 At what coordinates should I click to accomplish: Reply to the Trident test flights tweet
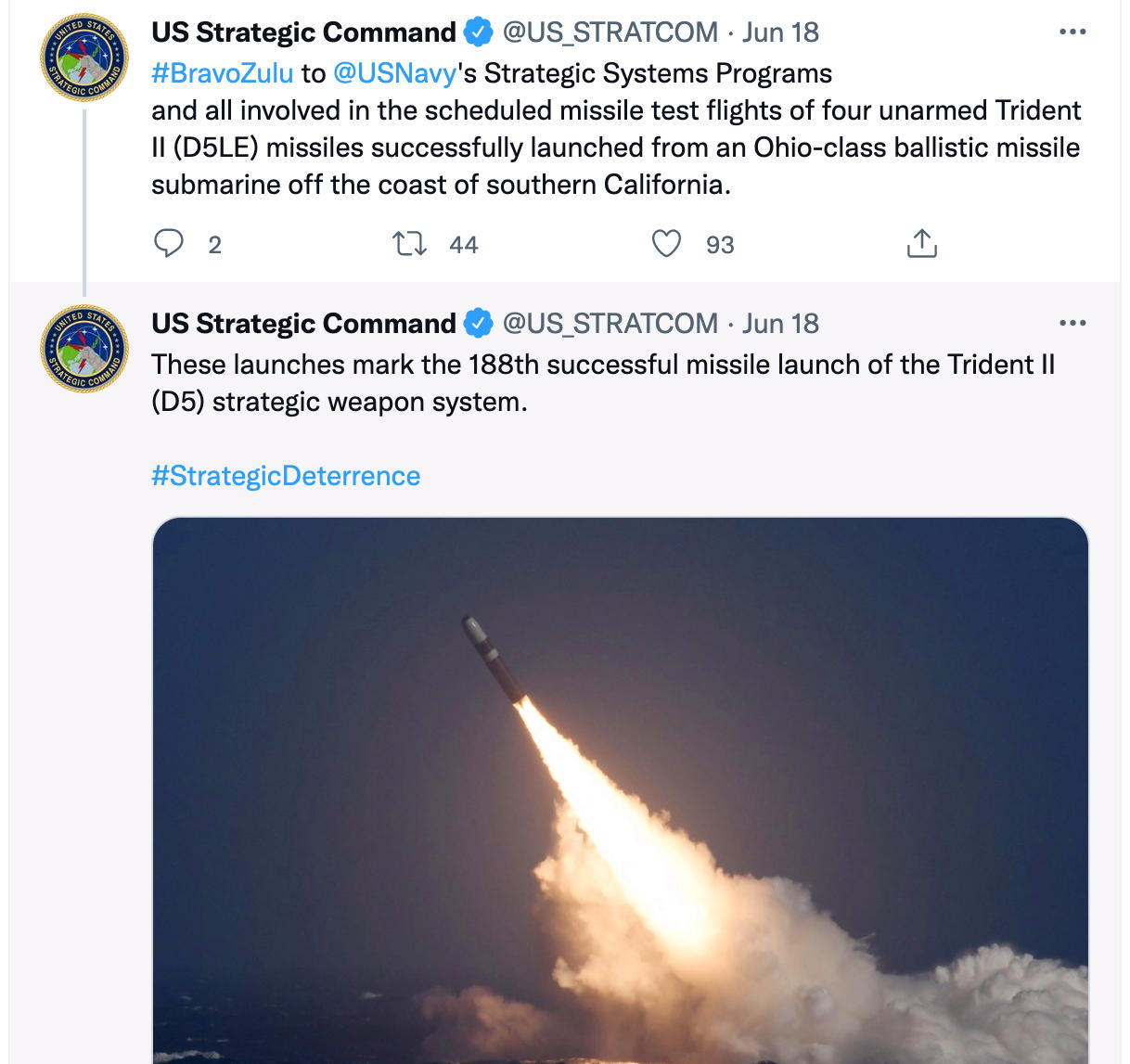[169, 244]
